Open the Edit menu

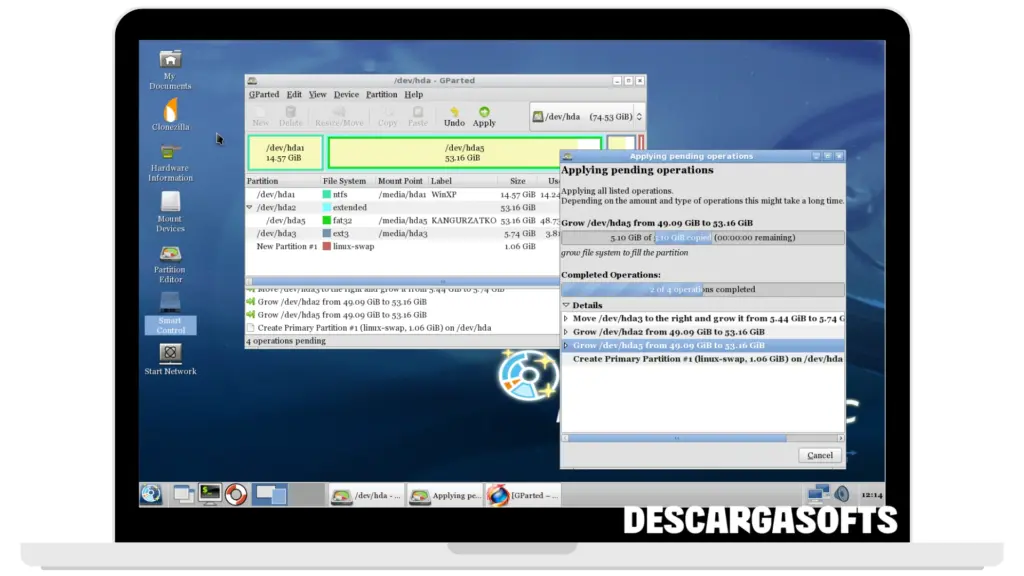(x=294, y=95)
